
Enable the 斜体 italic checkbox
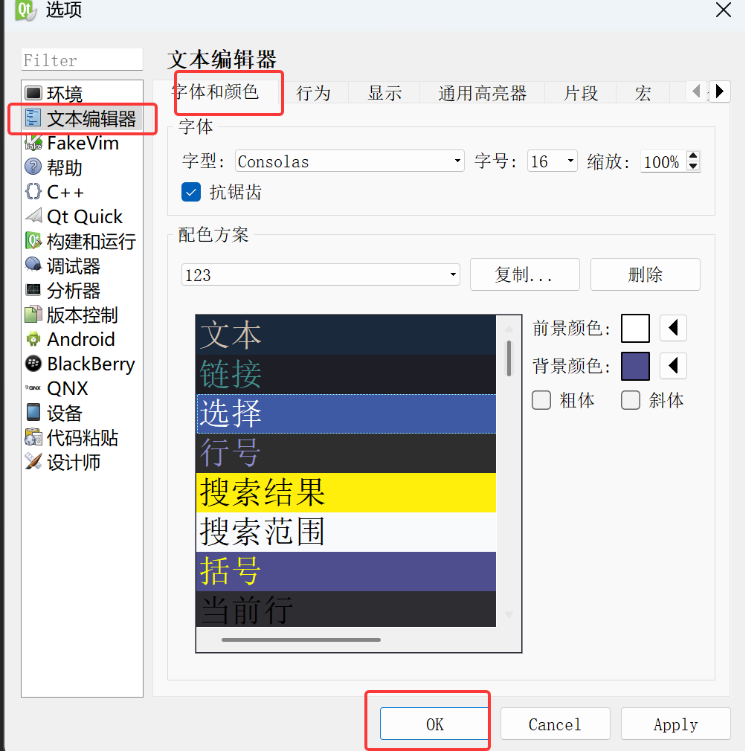coord(630,400)
